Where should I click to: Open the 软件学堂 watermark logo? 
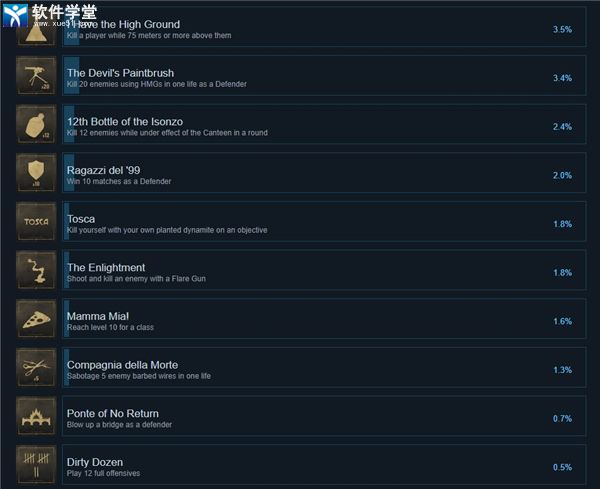point(50,15)
